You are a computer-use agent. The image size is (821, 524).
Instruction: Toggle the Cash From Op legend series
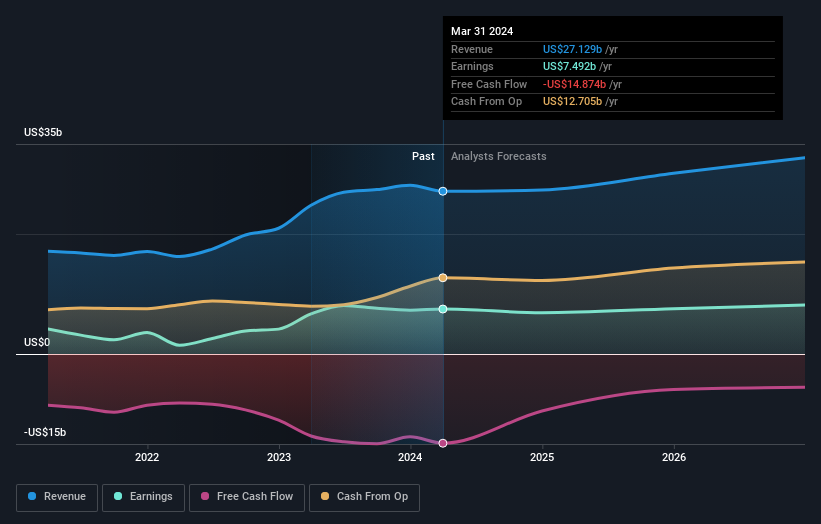[364, 497]
